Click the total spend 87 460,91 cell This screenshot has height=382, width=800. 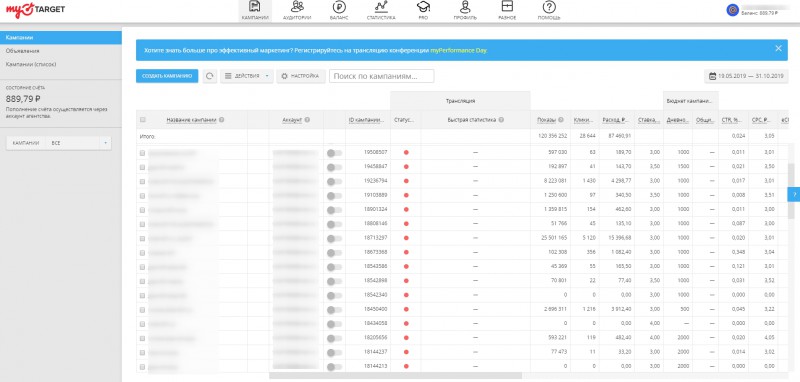[x=617, y=136]
